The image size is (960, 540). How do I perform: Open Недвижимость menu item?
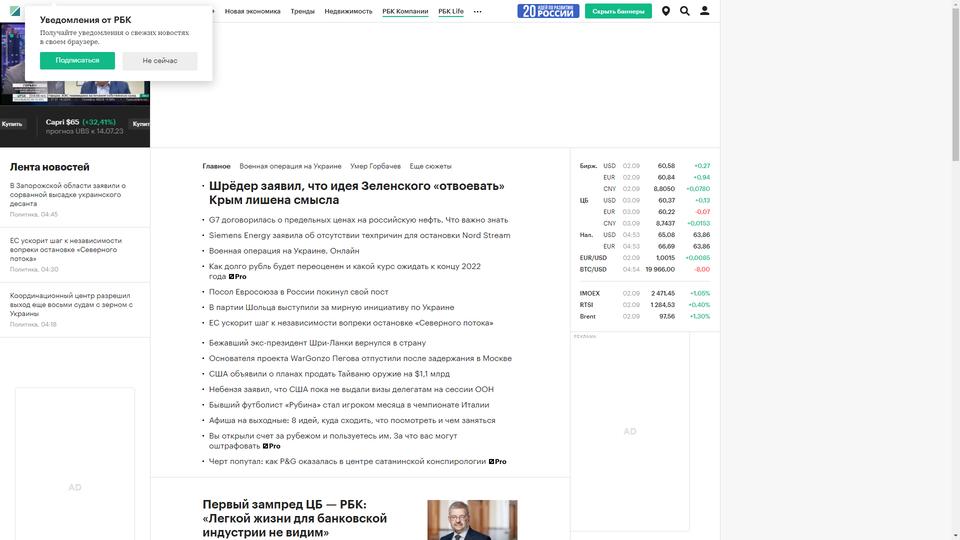(348, 12)
